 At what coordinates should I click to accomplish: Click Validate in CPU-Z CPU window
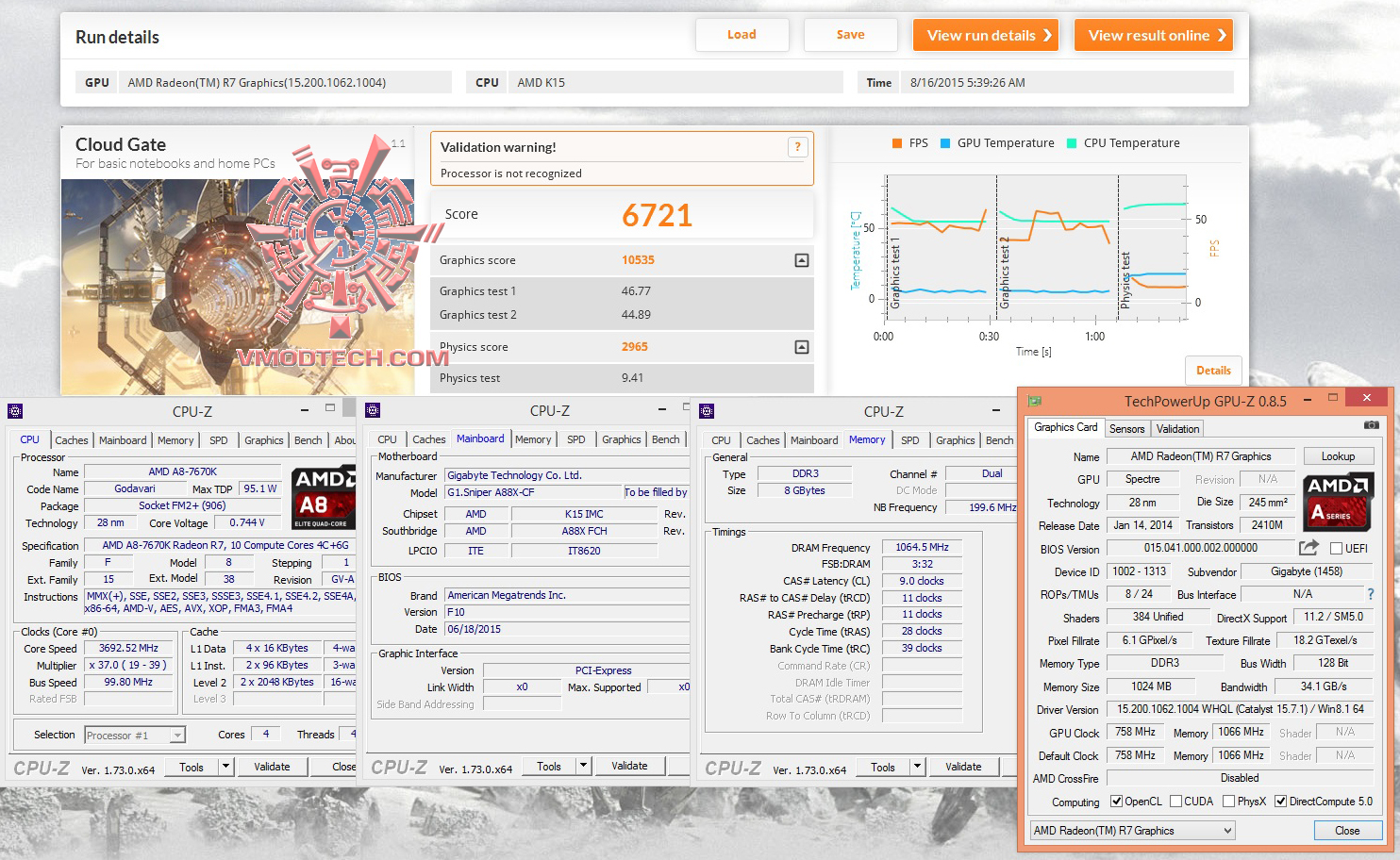[272, 767]
